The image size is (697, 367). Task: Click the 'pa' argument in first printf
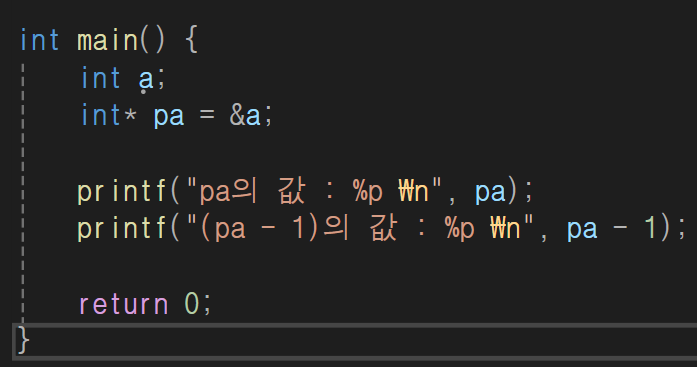click(x=490, y=192)
